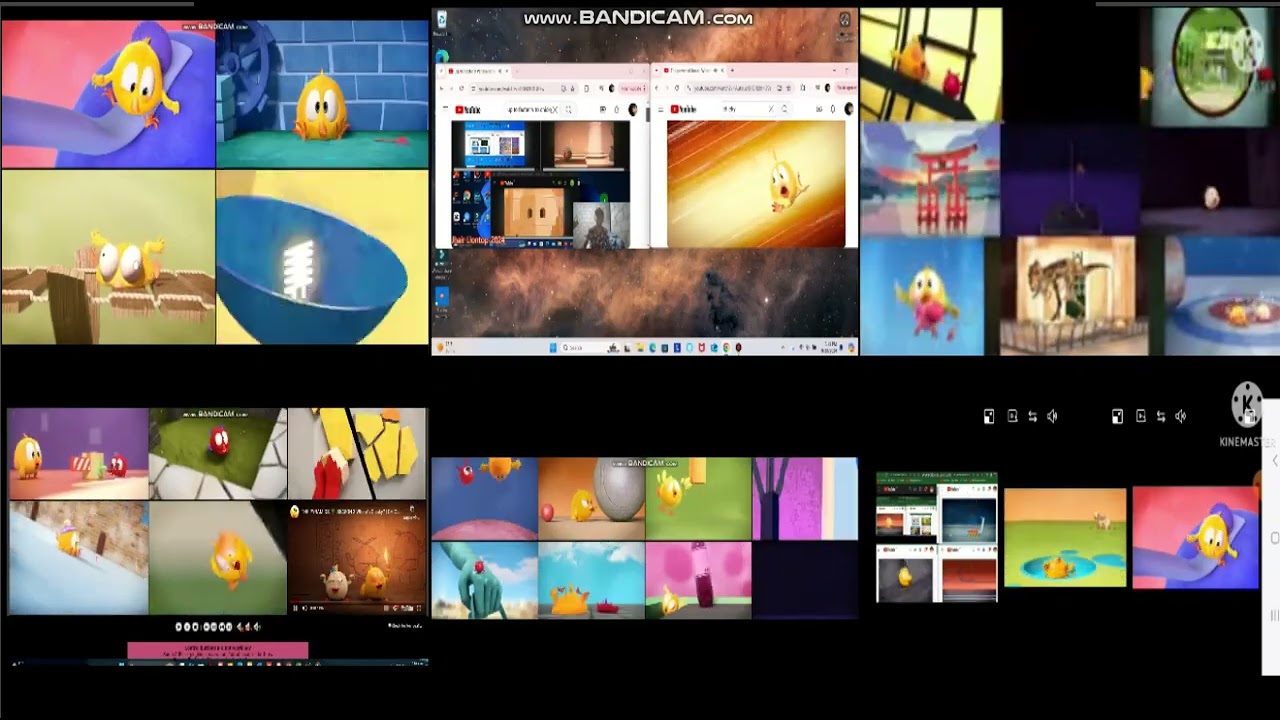Viewport: 1280px width, 720px height.
Task: Select the blue bowl clip
Action: coord(322,257)
